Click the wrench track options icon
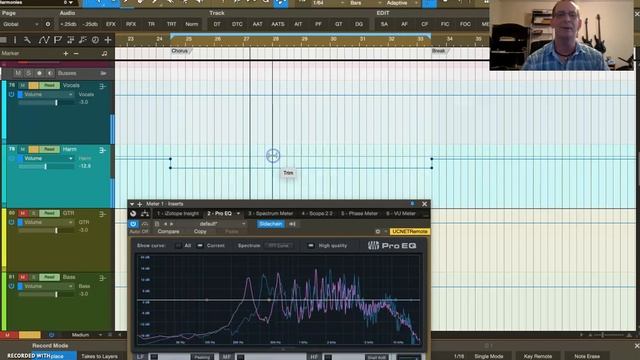This screenshot has width=640, height=360. [x=27, y=40]
